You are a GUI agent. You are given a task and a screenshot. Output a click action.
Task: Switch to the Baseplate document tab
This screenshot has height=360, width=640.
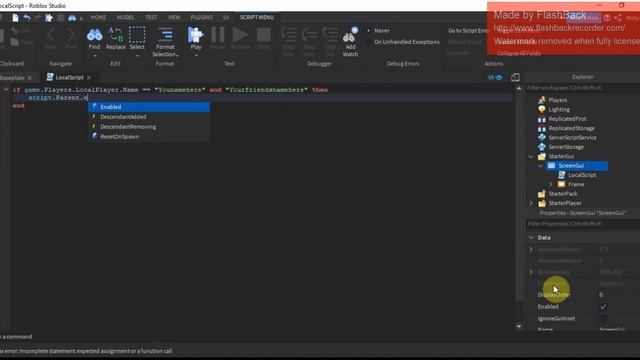pyautogui.click(x=12, y=78)
